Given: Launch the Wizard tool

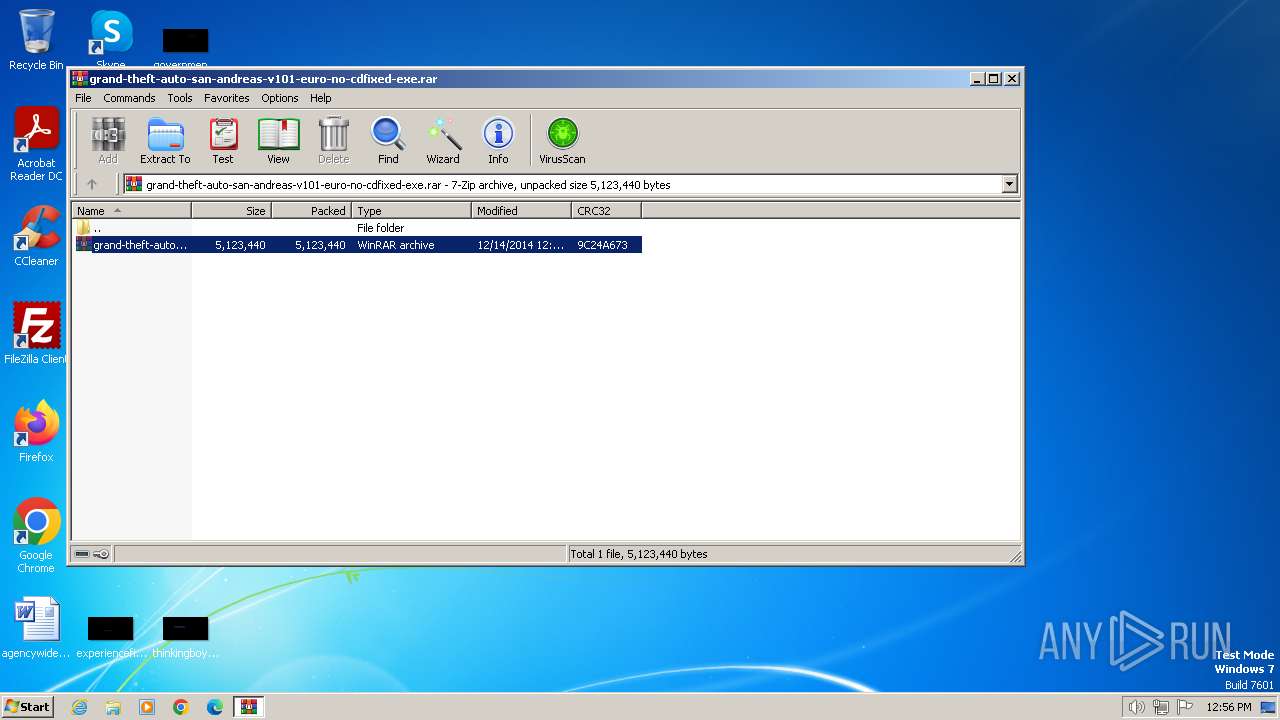Looking at the screenshot, I should pyautogui.click(x=443, y=140).
